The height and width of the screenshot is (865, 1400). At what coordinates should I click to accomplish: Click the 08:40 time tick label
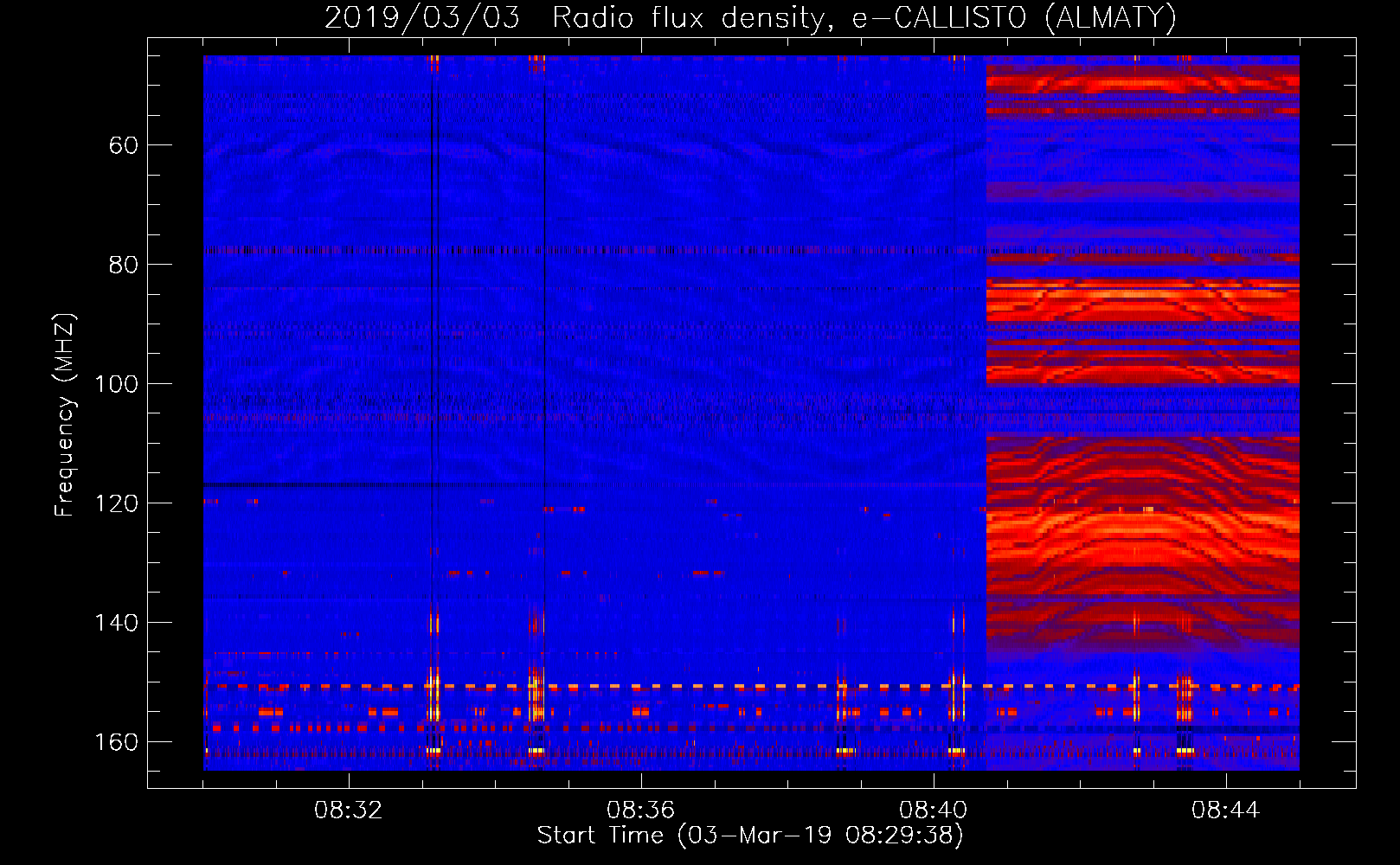tap(933, 811)
